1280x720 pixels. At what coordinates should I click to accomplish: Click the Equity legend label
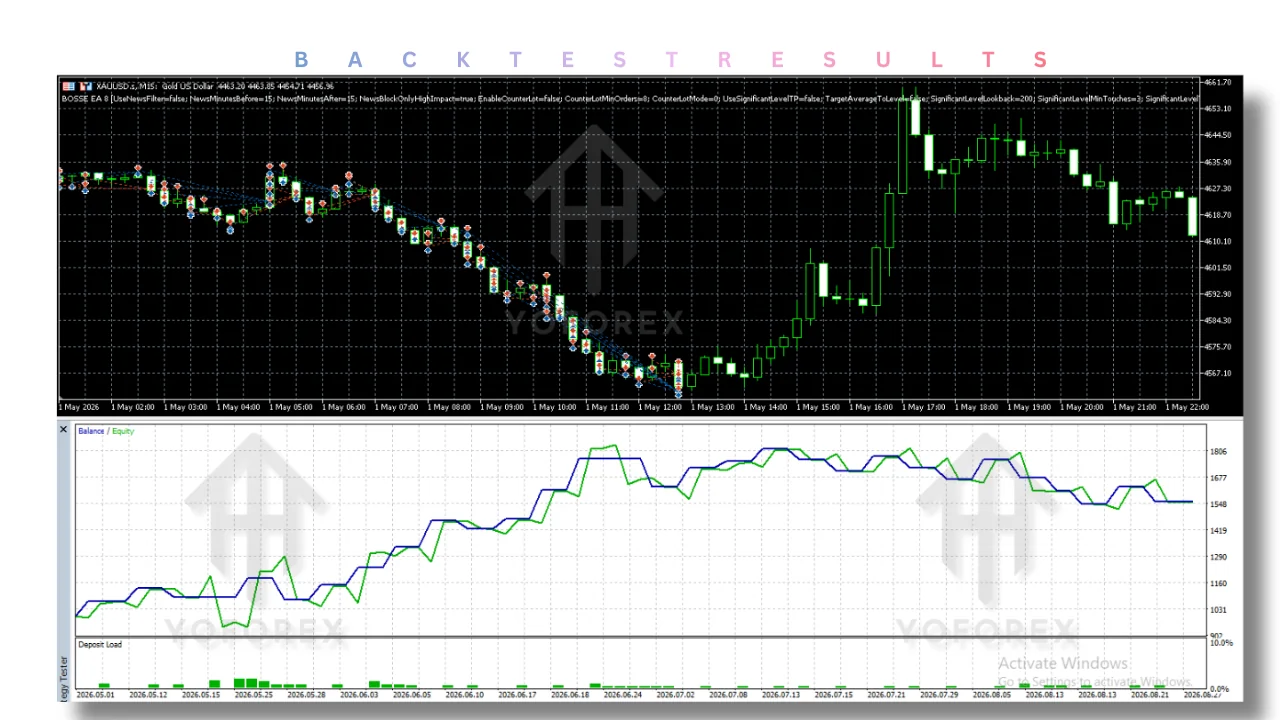click(x=122, y=431)
